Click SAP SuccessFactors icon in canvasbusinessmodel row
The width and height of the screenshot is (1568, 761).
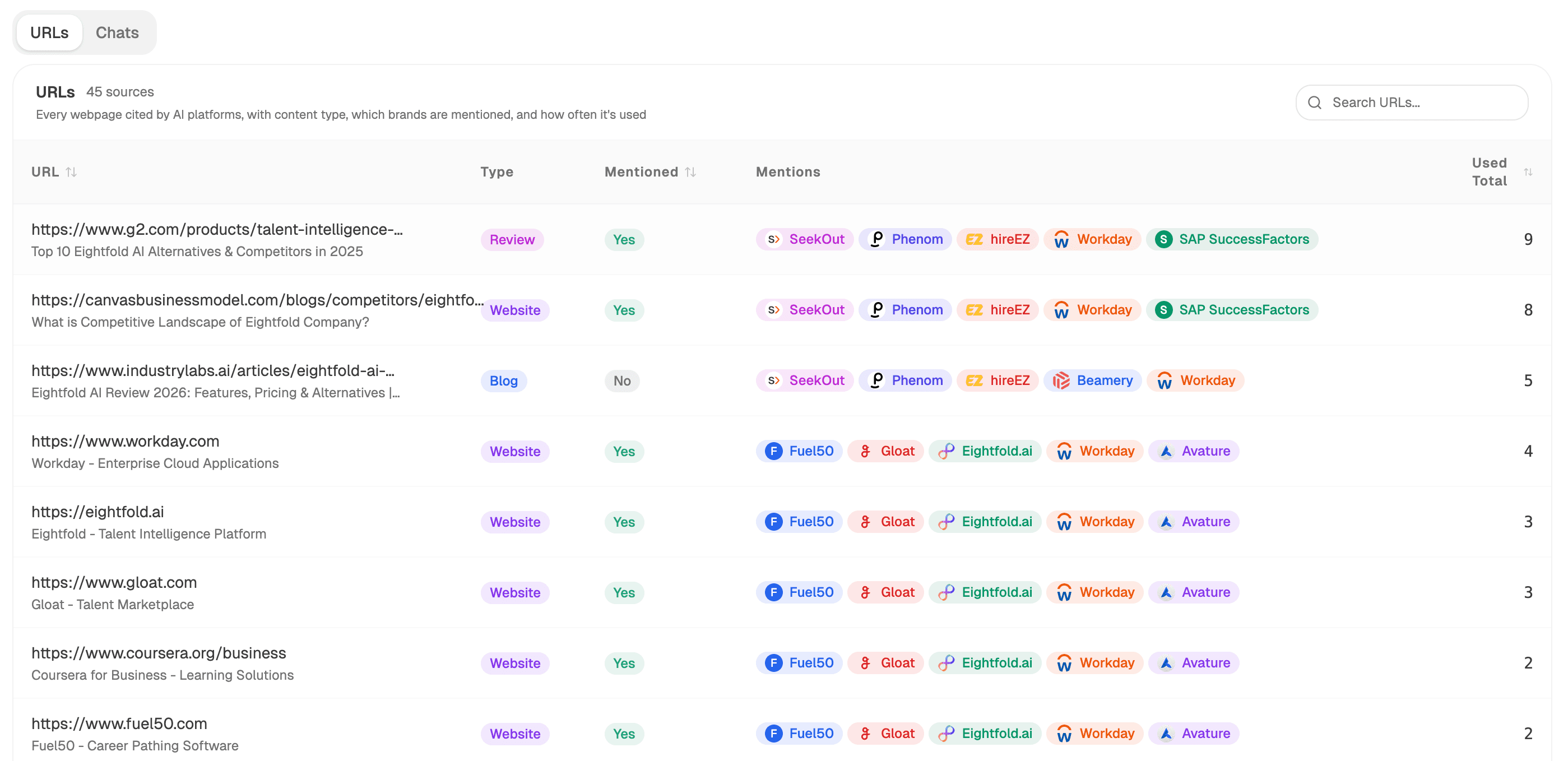coord(1163,310)
